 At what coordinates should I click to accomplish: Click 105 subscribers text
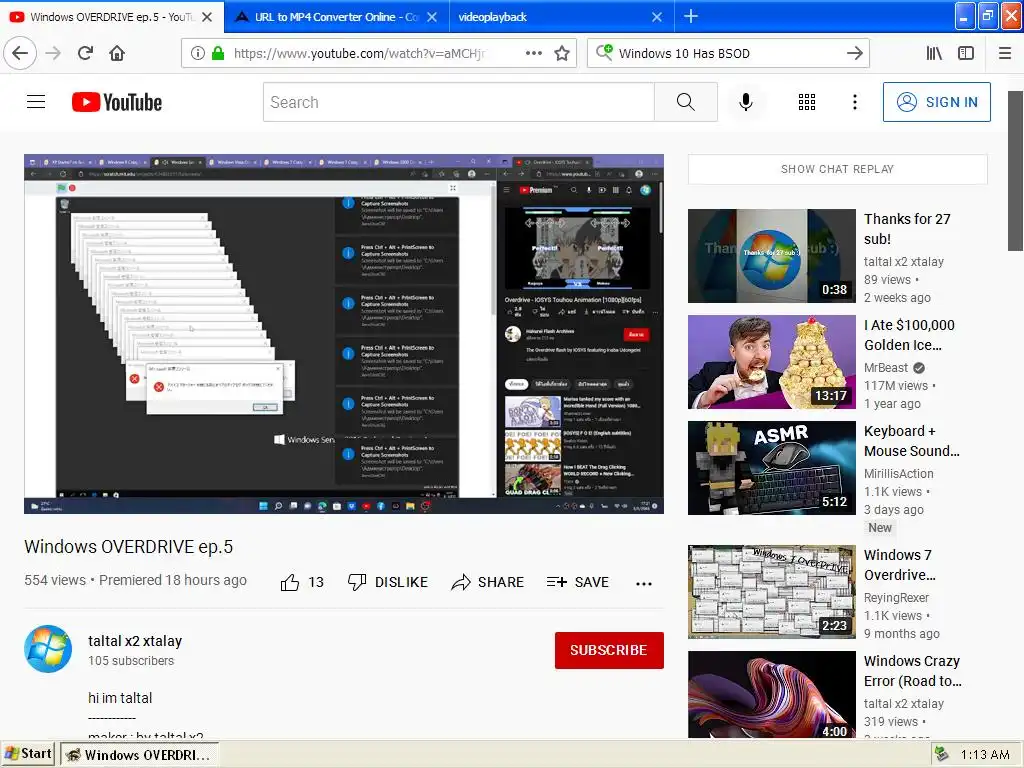pos(131,661)
